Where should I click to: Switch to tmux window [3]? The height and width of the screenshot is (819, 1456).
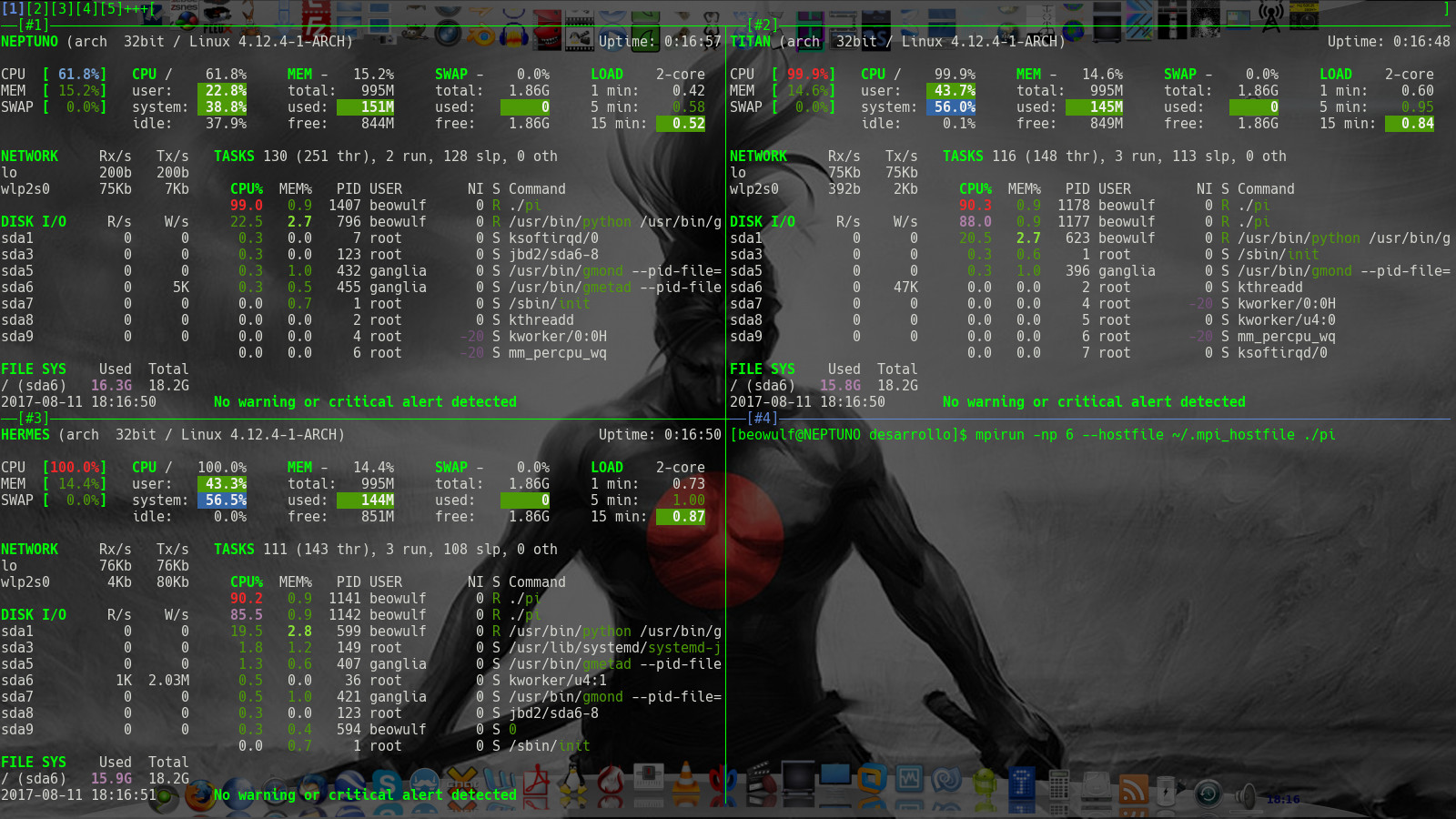[62, 8]
